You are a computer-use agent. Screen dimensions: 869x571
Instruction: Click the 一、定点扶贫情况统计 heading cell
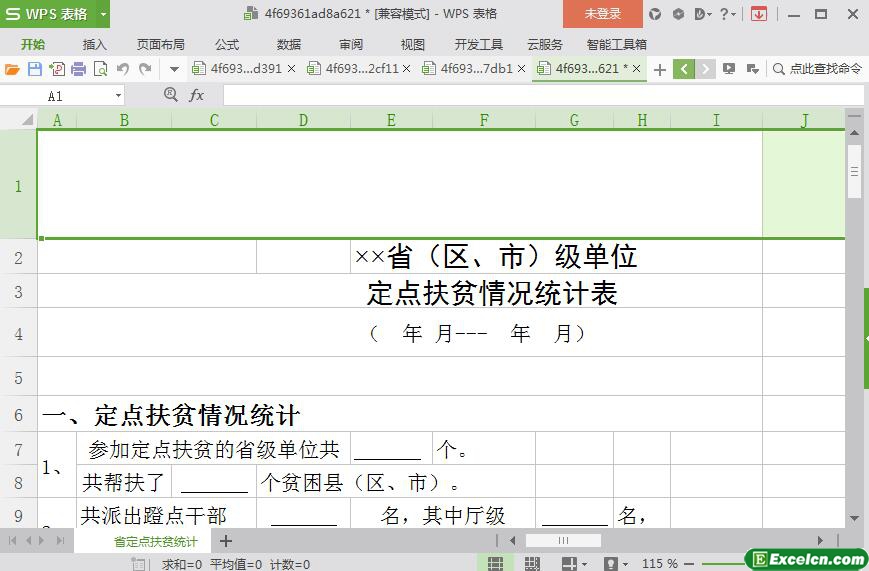pos(171,415)
